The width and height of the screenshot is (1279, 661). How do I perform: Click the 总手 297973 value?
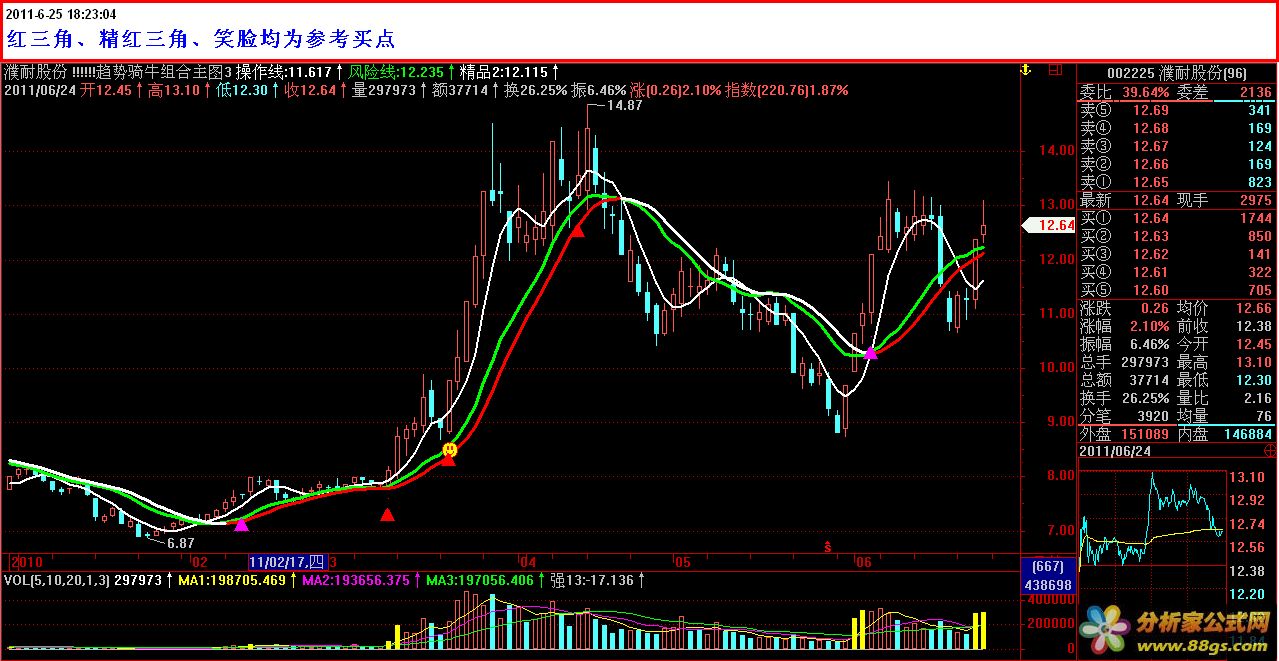coord(1145,362)
